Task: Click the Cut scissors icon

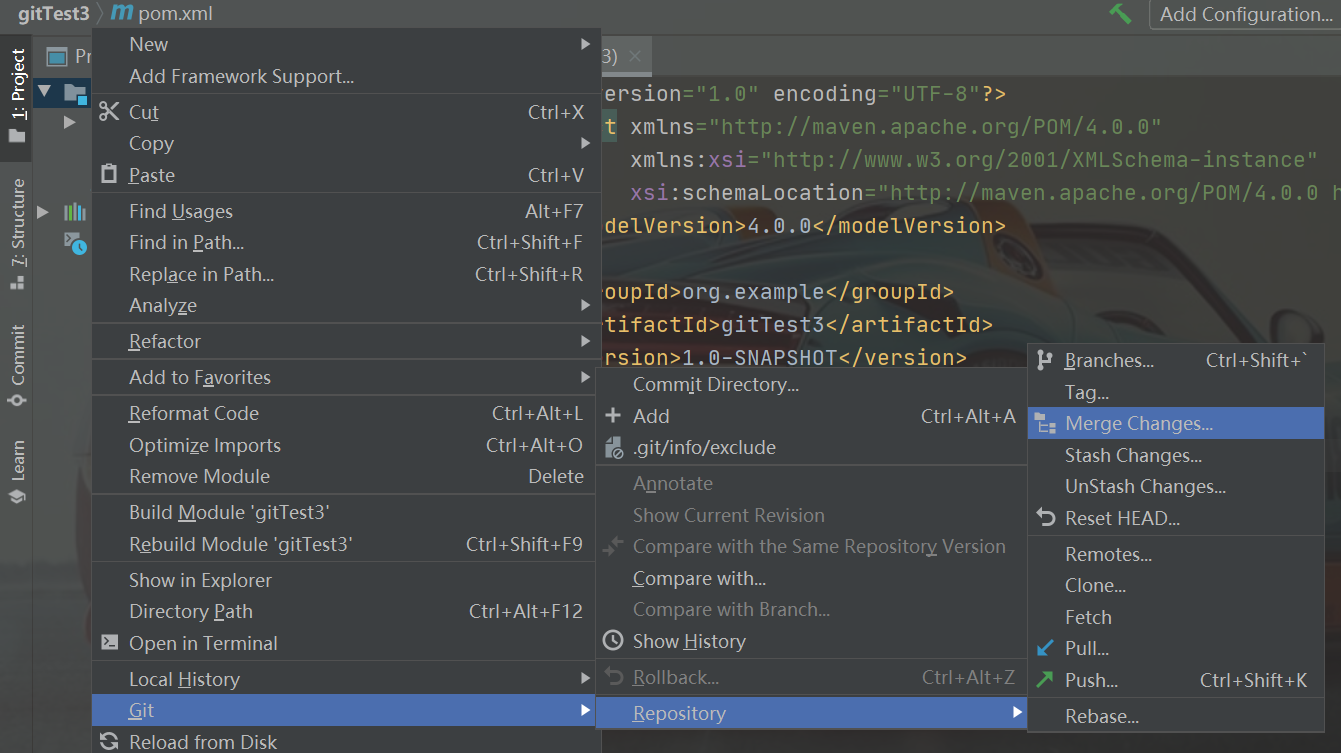Action: [x=109, y=112]
